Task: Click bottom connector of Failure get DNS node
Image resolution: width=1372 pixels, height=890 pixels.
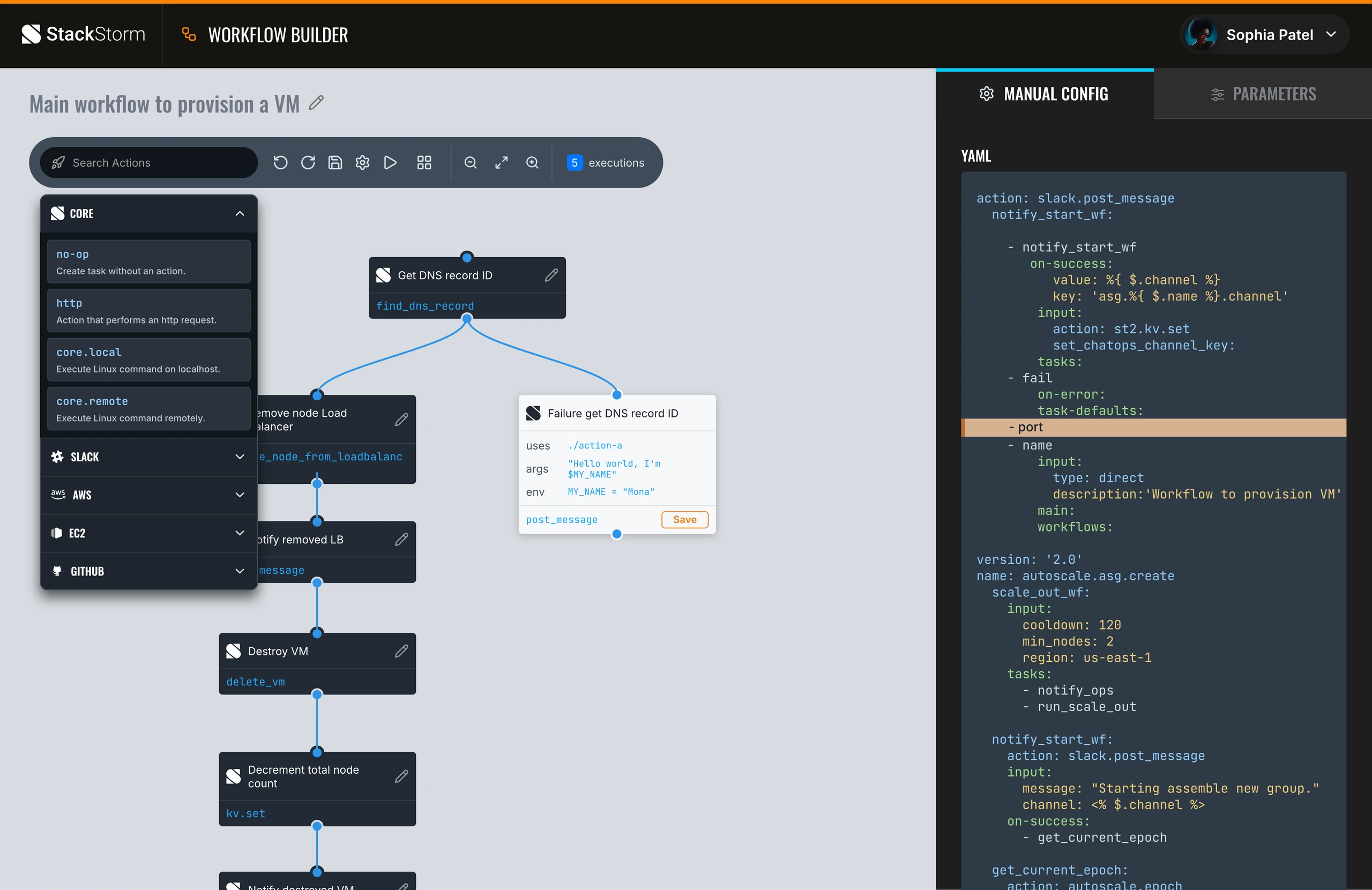Action: coord(617,534)
